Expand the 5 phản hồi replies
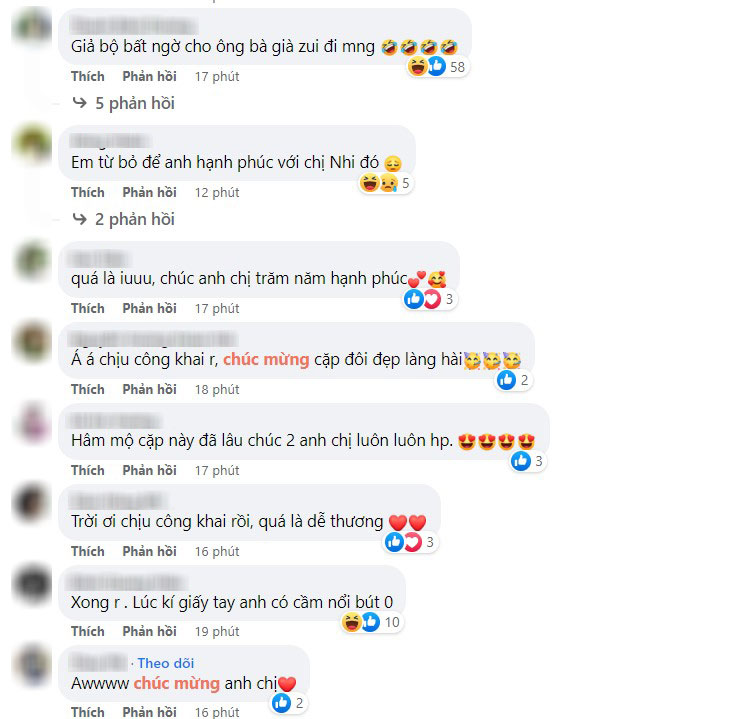The image size is (743, 719). click(135, 103)
